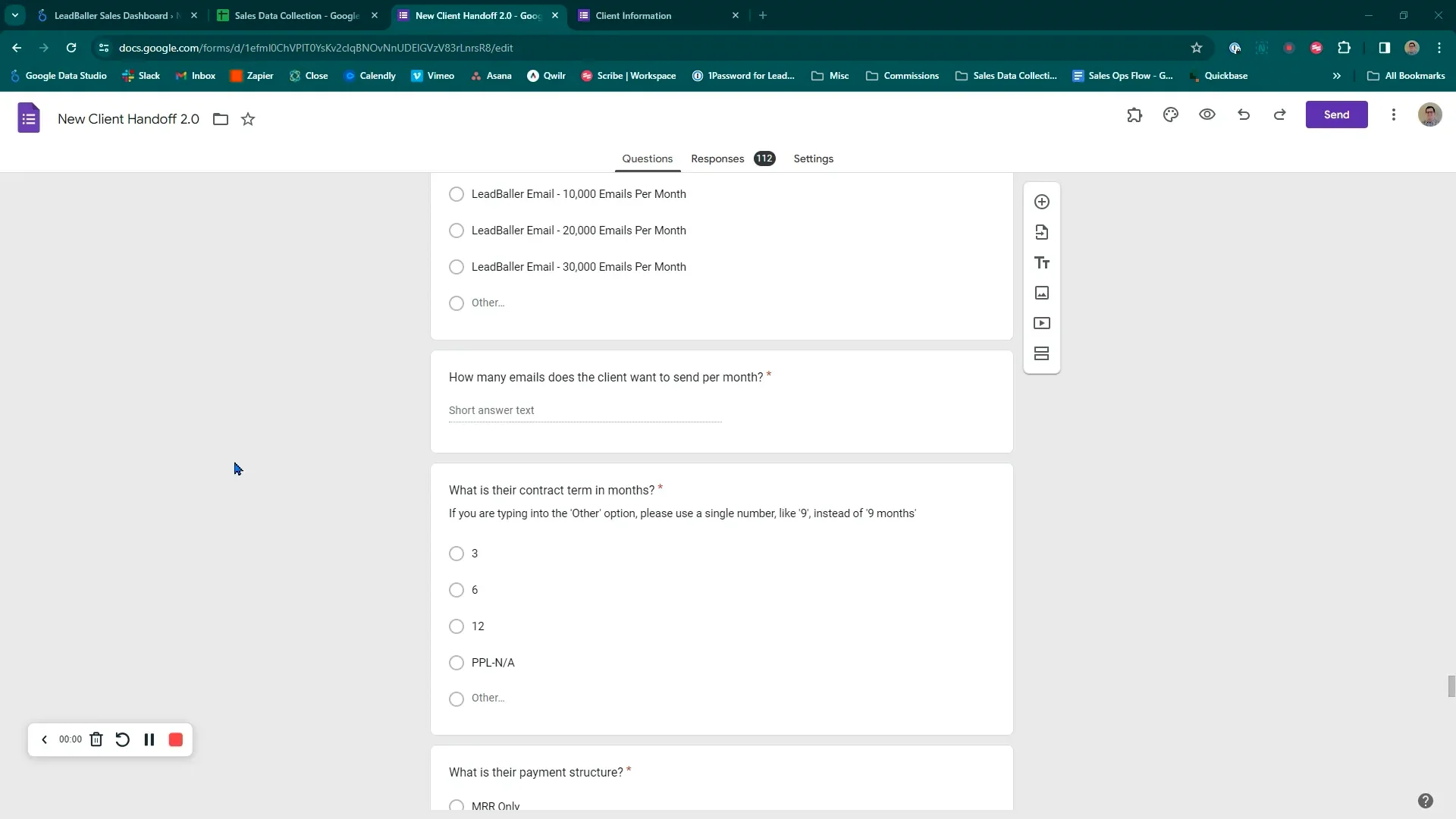Open the Customize theme palette icon
This screenshot has width=1456, height=819.
1171,115
